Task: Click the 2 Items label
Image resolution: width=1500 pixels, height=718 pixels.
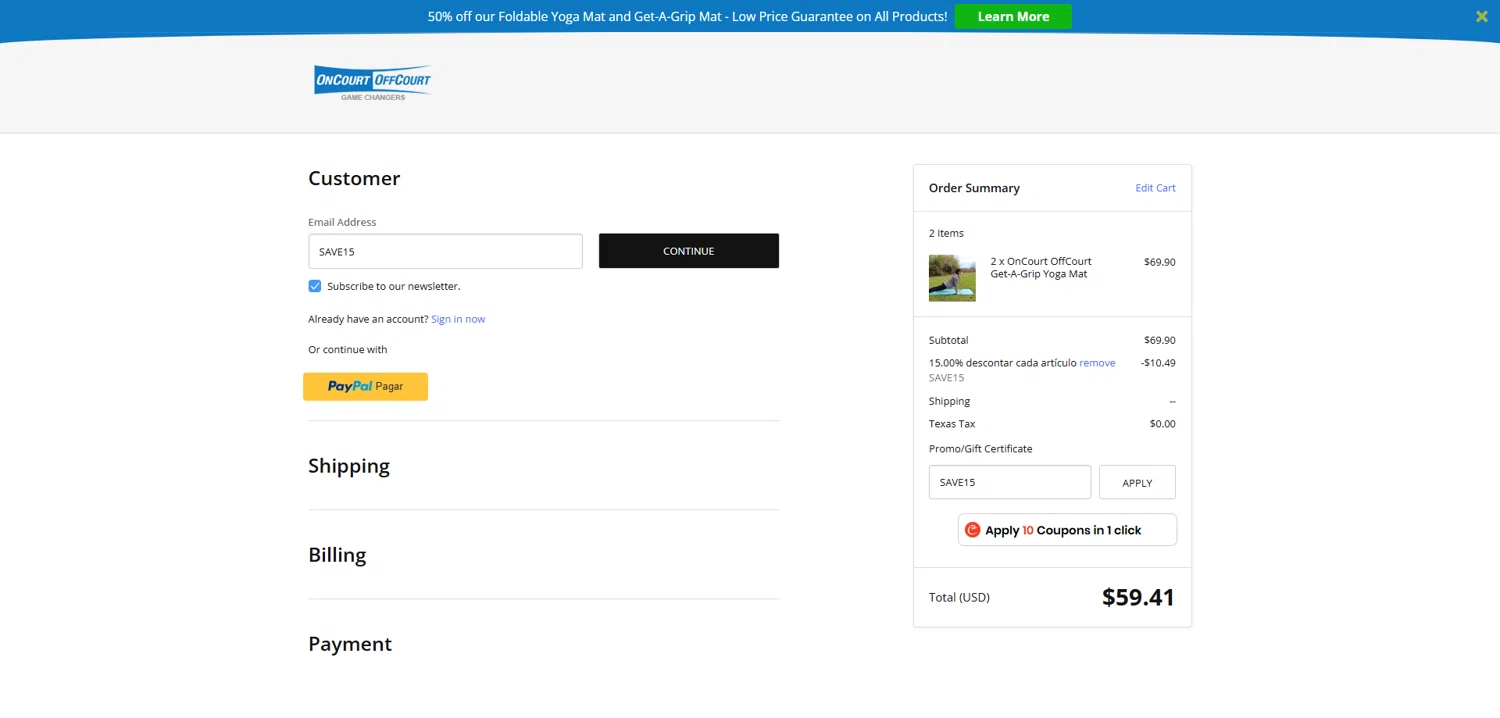Action: click(x=946, y=233)
